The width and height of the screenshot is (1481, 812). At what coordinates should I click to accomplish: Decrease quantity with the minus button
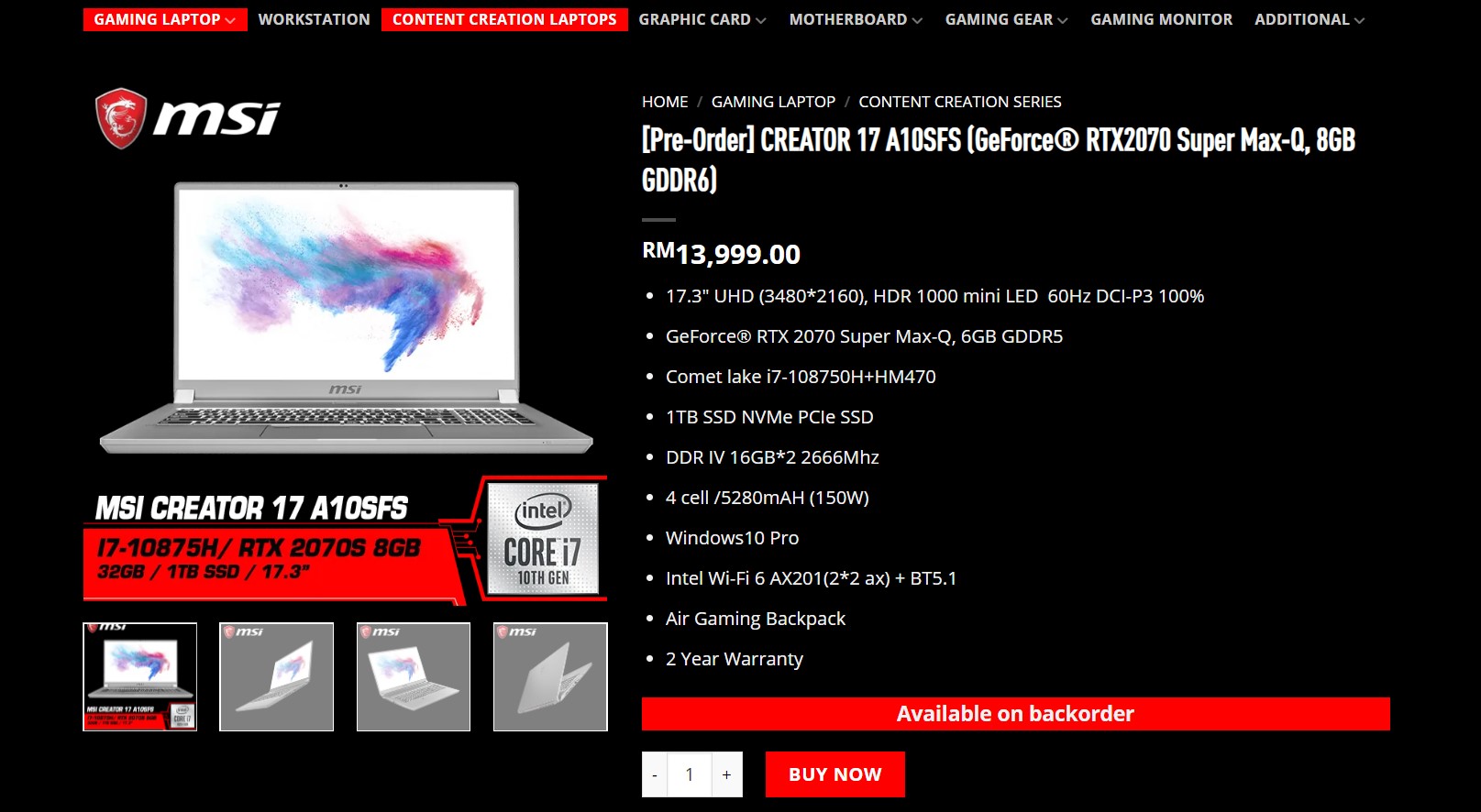pyautogui.click(x=655, y=774)
